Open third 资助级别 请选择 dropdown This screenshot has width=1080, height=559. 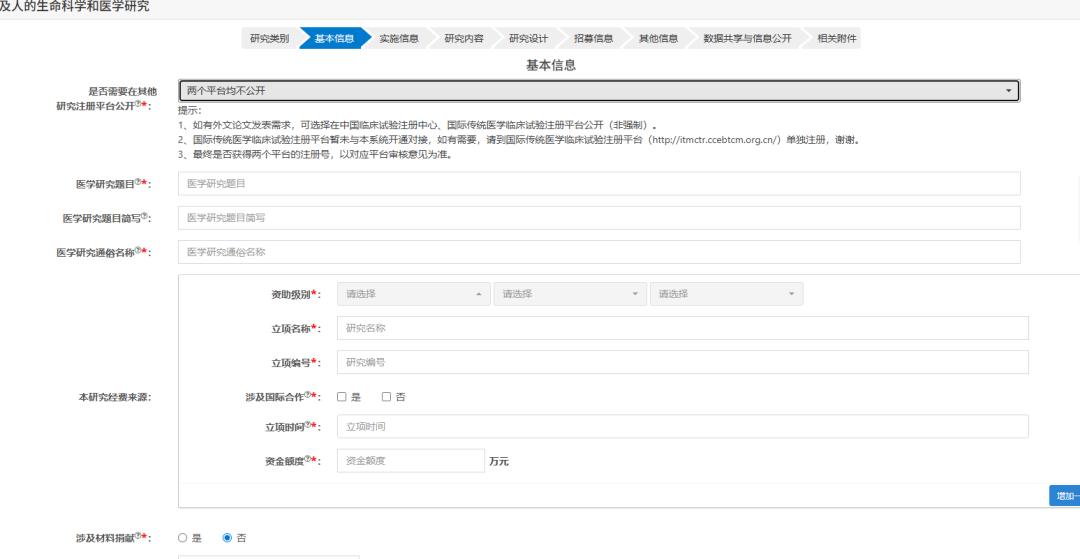(x=726, y=294)
